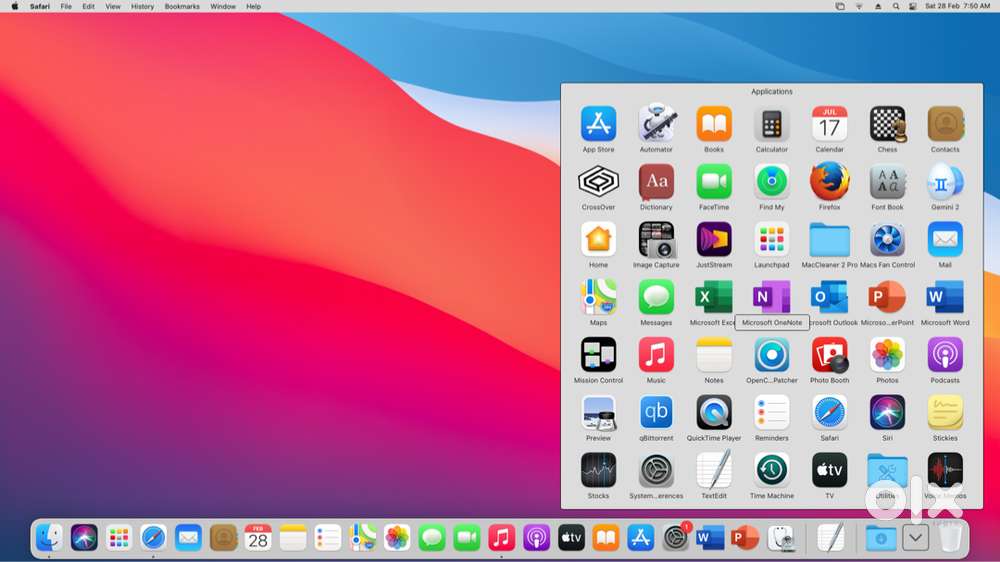Open the Gemini 2 app
This screenshot has width=1000, height=562.
(x=945, y=182)
